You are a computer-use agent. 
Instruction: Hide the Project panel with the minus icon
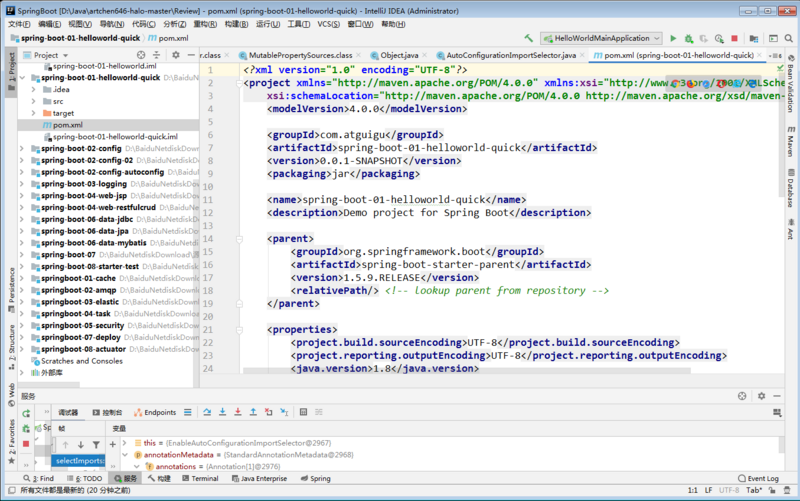pyautogui.click(x=191, y=55)
